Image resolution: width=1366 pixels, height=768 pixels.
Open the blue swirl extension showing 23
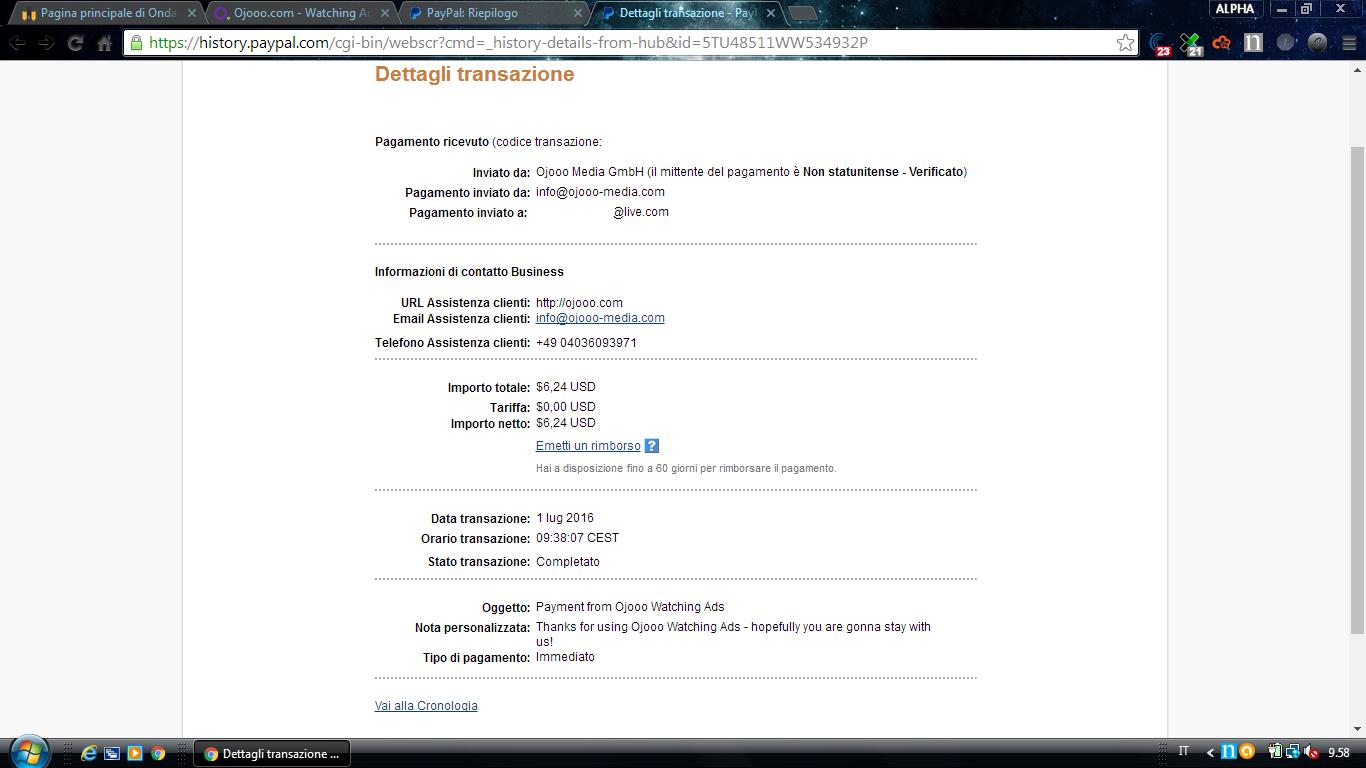pos(1159,44)
